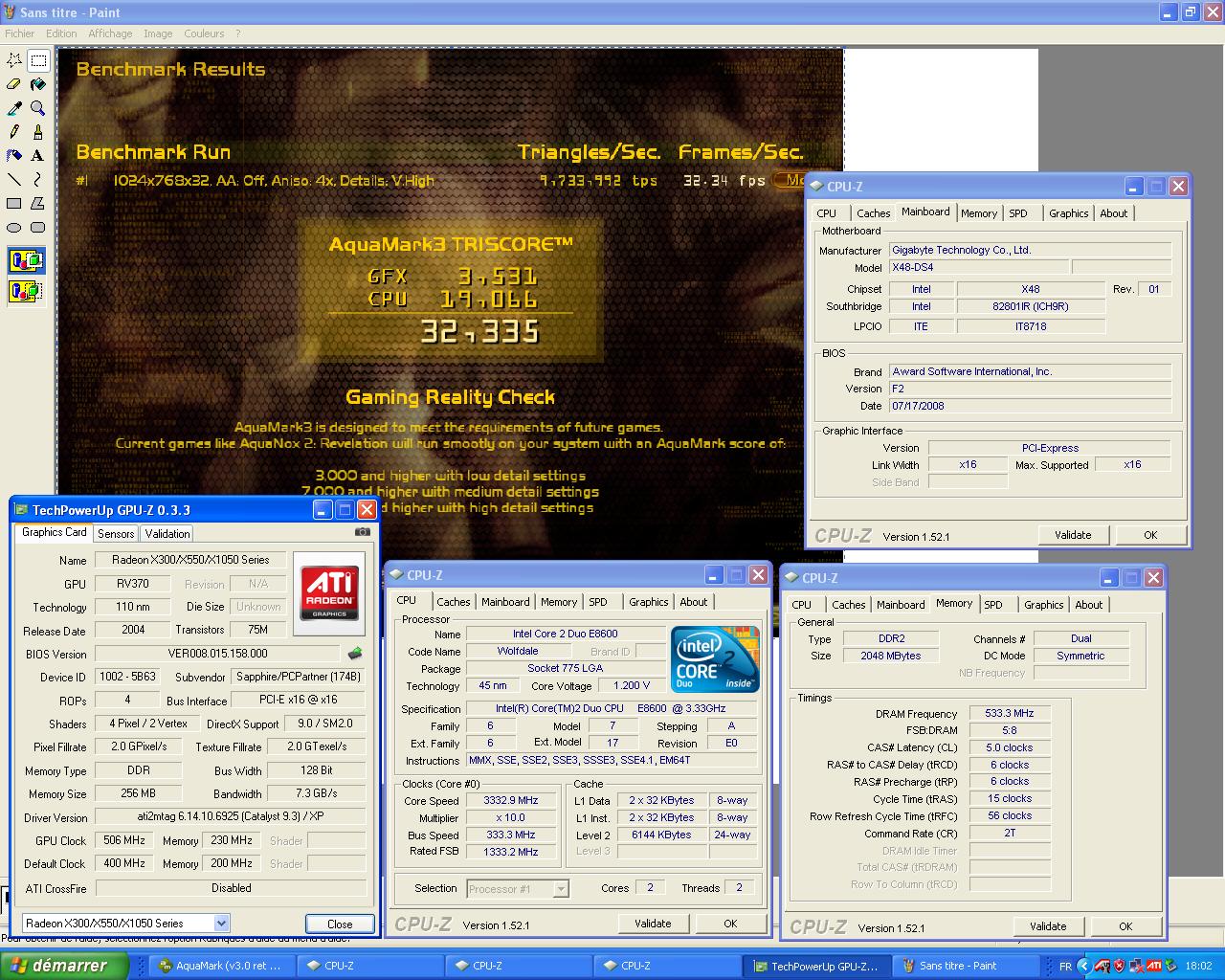
Task: Open the Image menu in Paint
Action: [158, 33]
